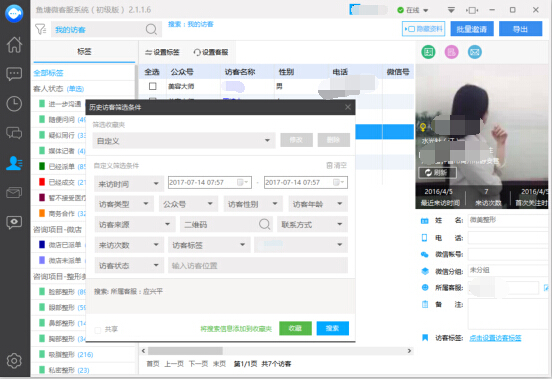552x379 pixels.
Task: Open the 访客年龄 dropdown
Action: pyautogui.click(x=318, y=204)
